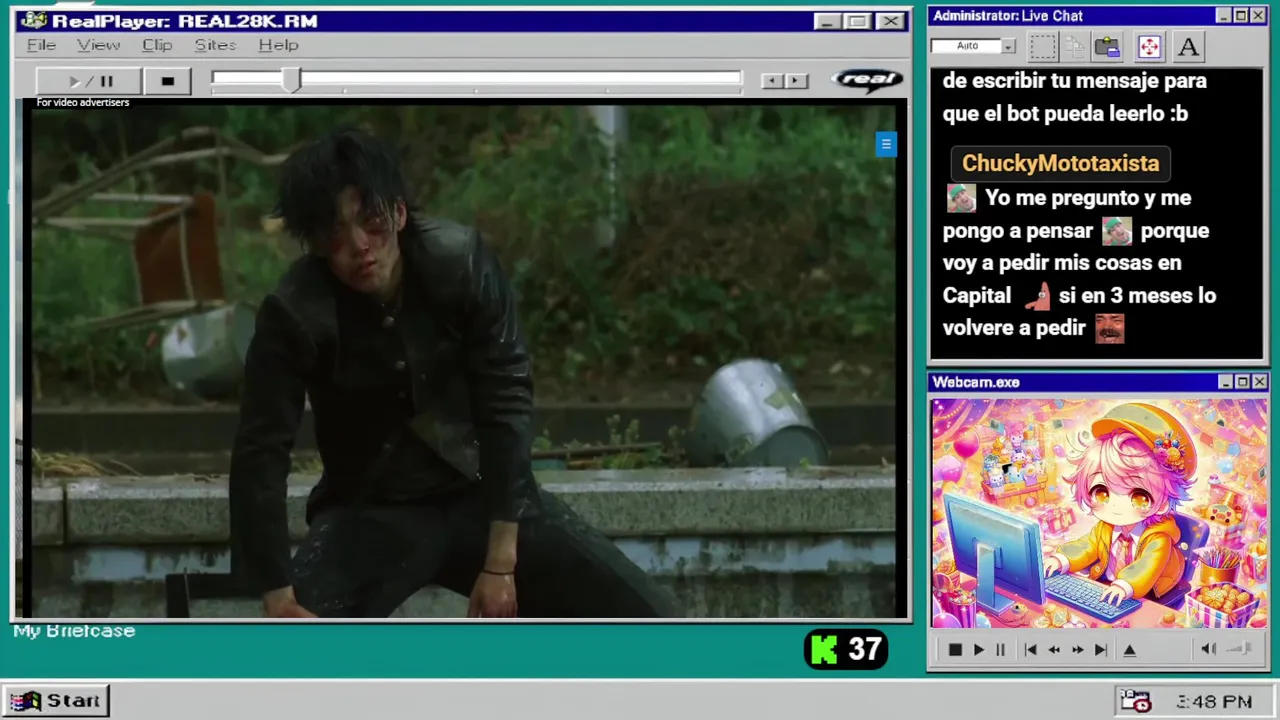Click the 'For video advertisers' text

[x=83, y=102]
